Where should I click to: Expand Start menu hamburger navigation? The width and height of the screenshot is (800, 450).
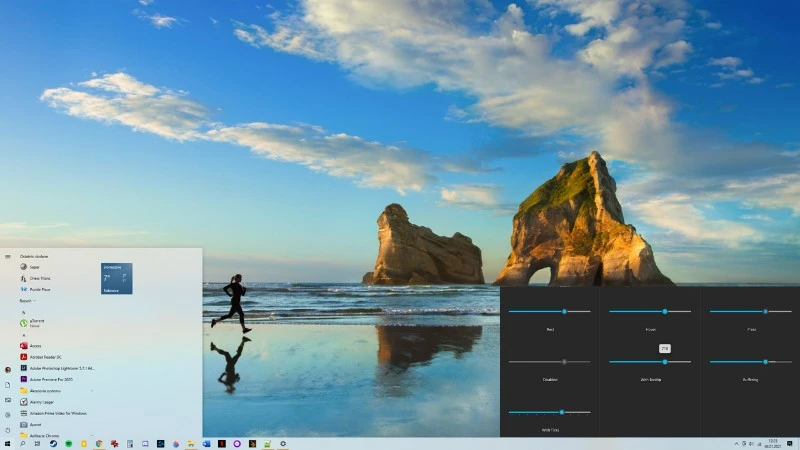(x=8, y=257)
